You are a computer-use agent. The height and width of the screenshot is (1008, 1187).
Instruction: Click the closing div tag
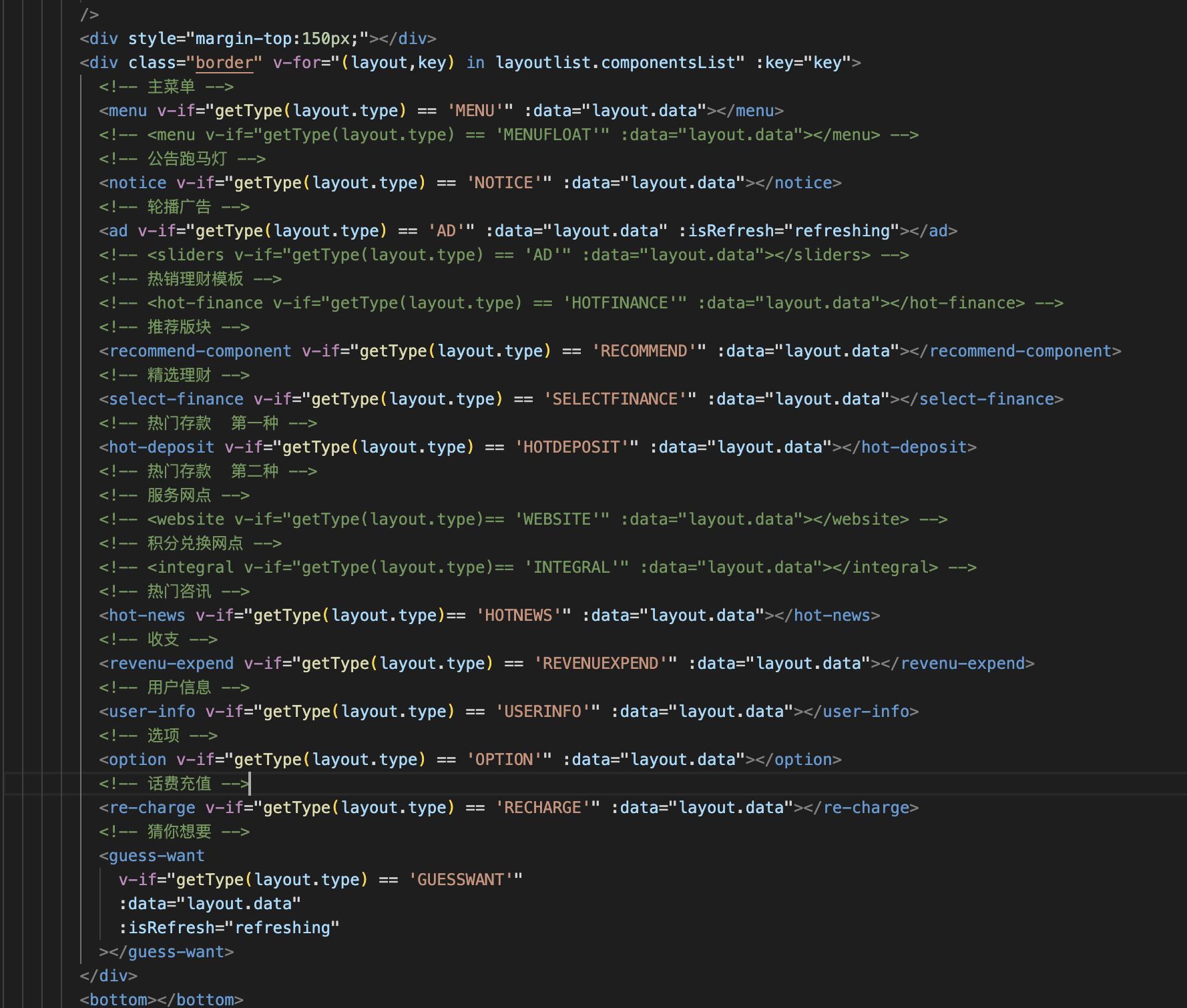click(x=109, y=976)
